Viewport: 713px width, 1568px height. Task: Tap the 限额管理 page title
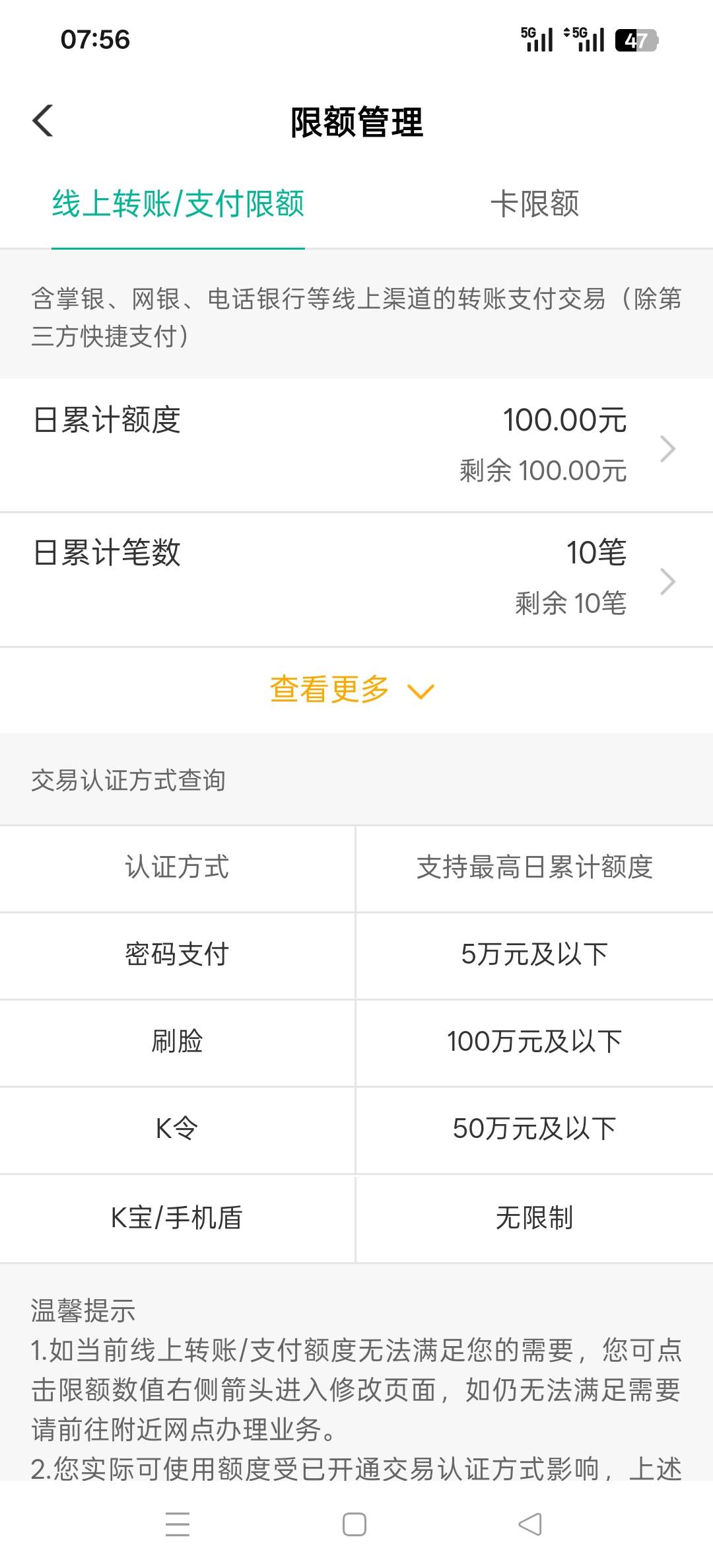point(356,123)
